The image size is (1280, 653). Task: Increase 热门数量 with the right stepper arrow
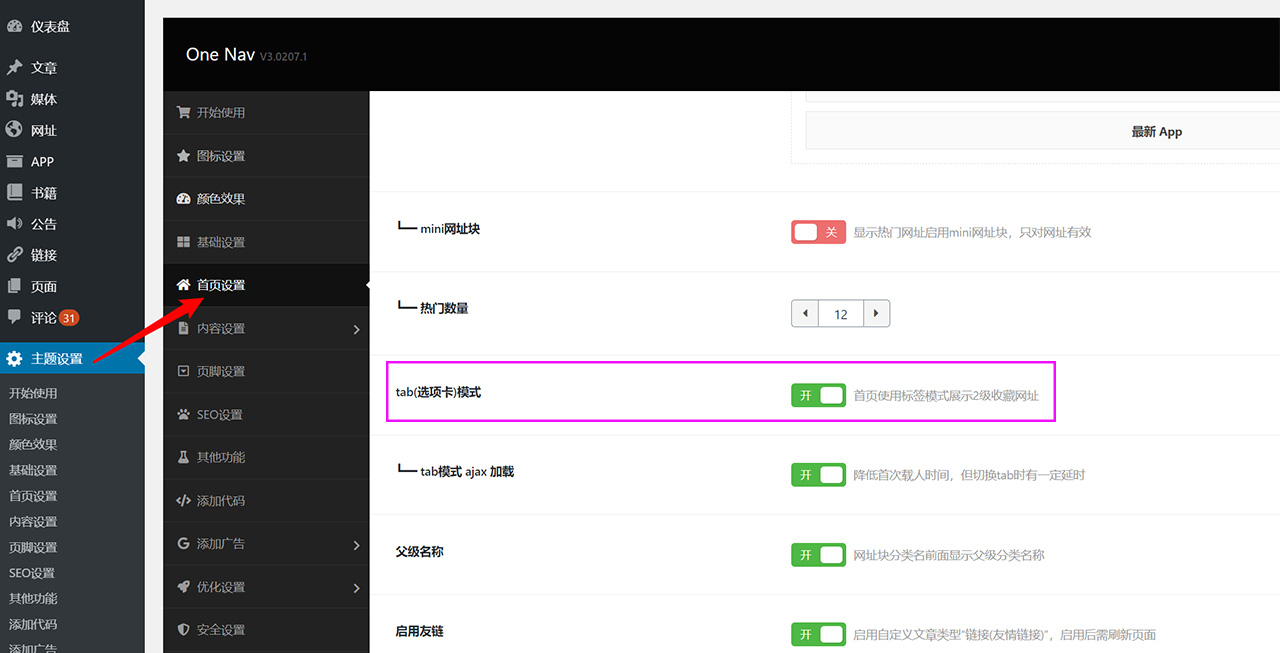pos(876,313)
